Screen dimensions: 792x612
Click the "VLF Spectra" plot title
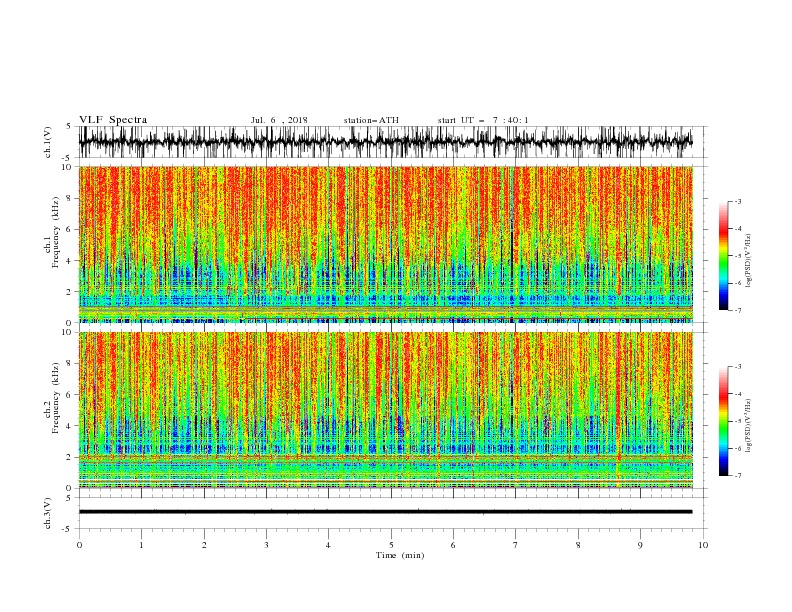[x=113, y=120]
